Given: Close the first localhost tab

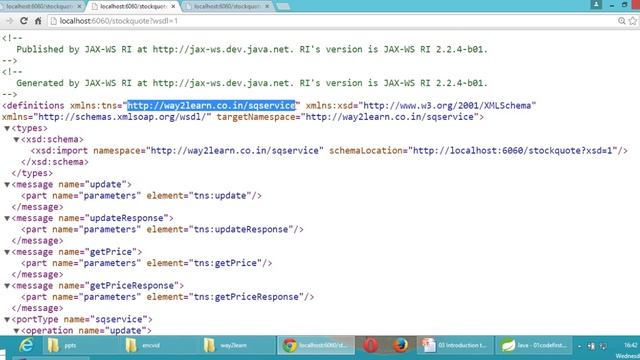Looking at the screenshot, I should [80, 7].
